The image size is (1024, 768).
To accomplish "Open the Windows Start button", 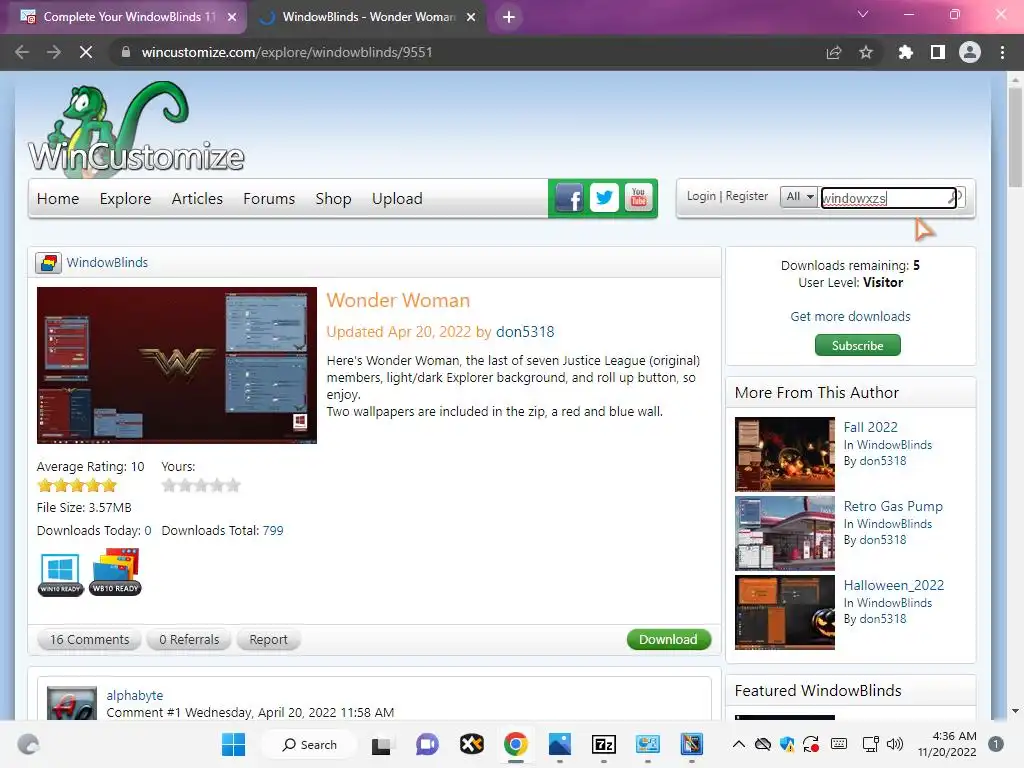I will pos(233,744).
